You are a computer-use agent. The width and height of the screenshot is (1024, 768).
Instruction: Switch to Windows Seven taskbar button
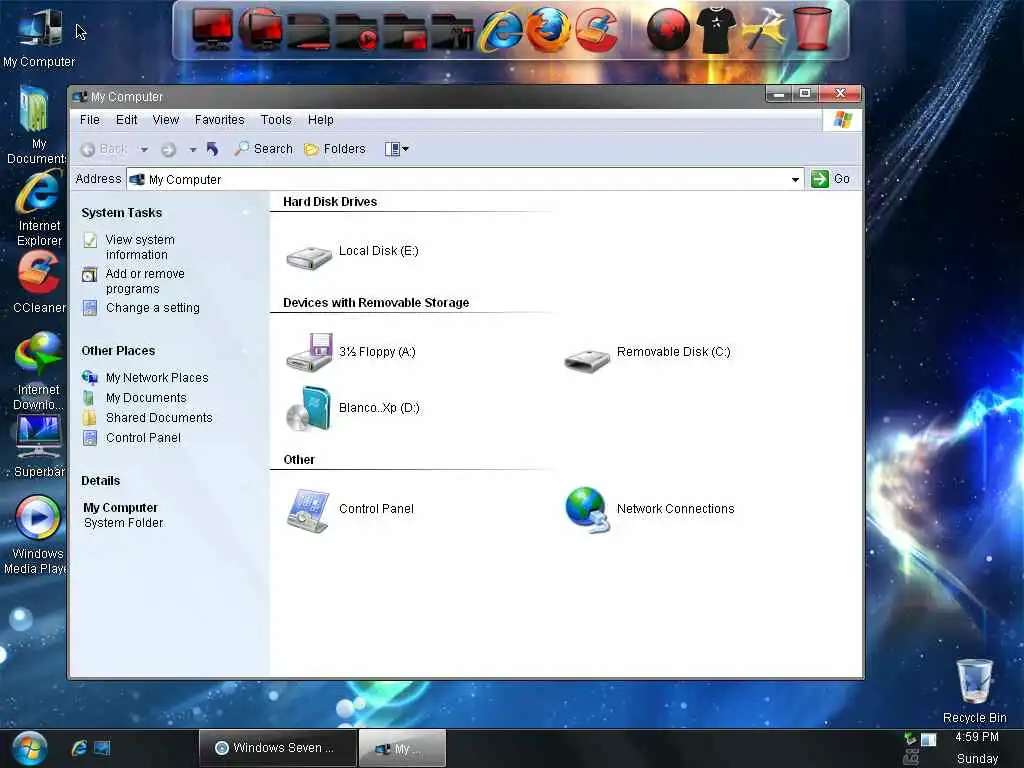[278, 748]
